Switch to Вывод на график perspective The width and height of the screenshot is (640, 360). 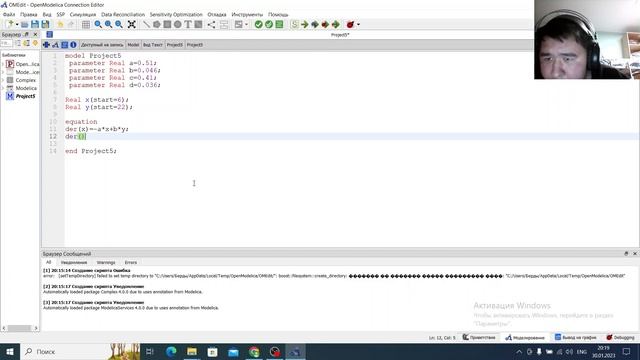[x=576, y=338]
